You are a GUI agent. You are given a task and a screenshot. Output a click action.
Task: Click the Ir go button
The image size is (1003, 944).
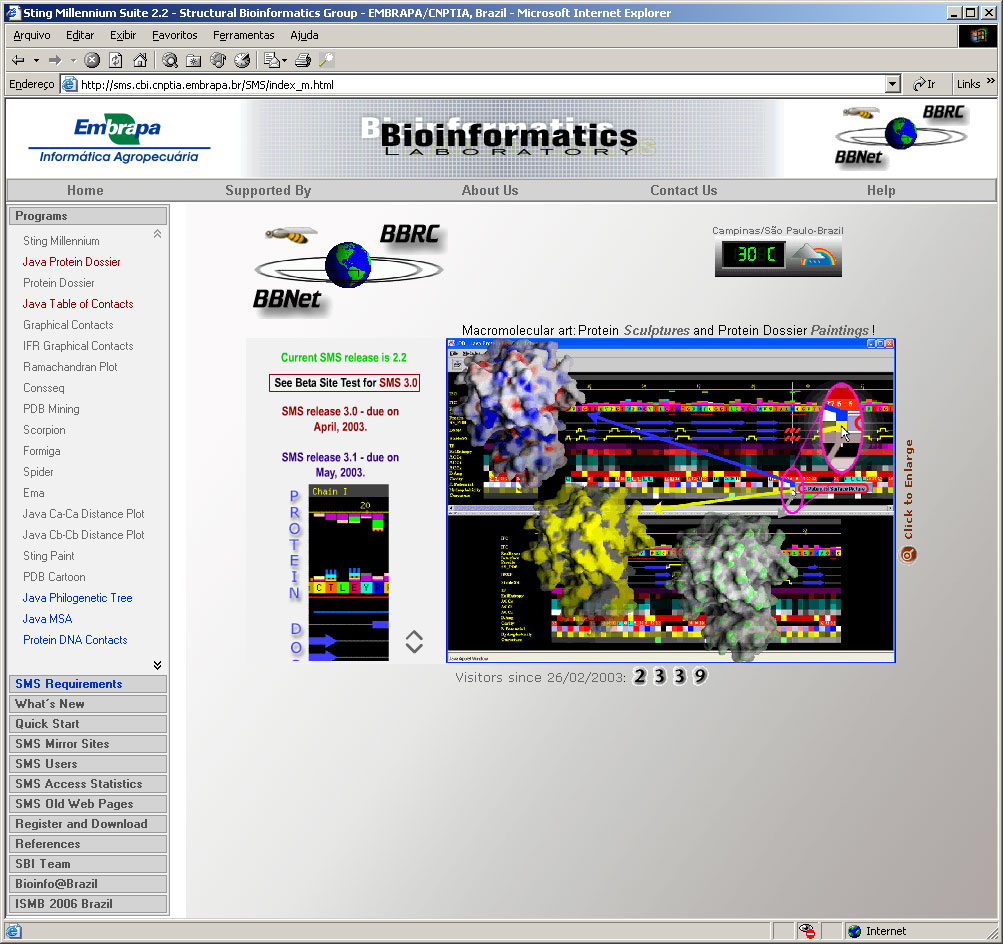pos(924,84)
